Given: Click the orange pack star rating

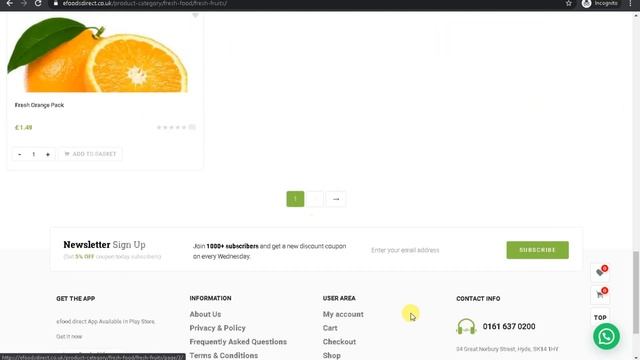Looking at the screenshot, I should [x=171, y=127].
